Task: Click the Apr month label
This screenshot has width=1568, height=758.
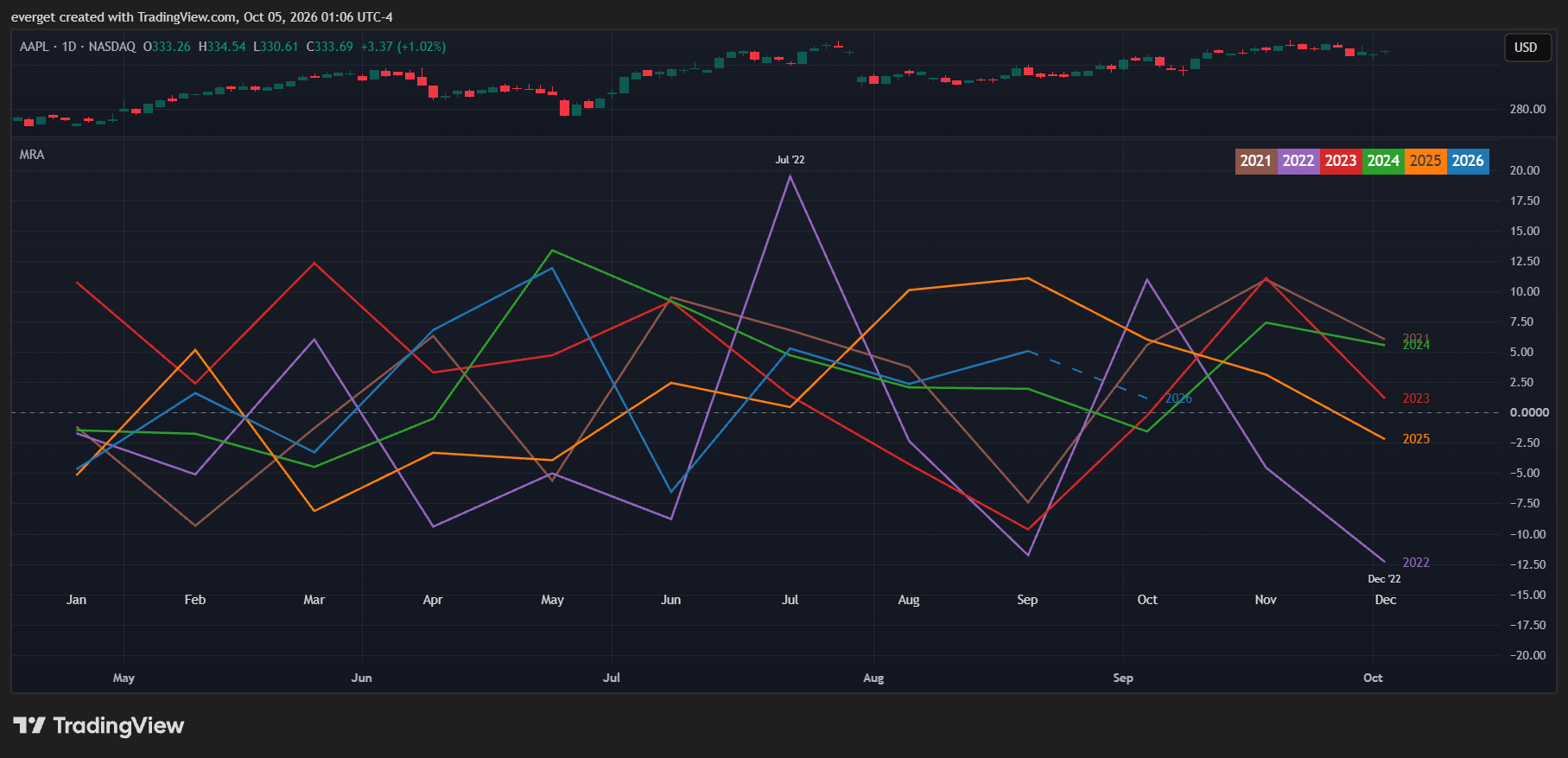Action: (433, 600)
